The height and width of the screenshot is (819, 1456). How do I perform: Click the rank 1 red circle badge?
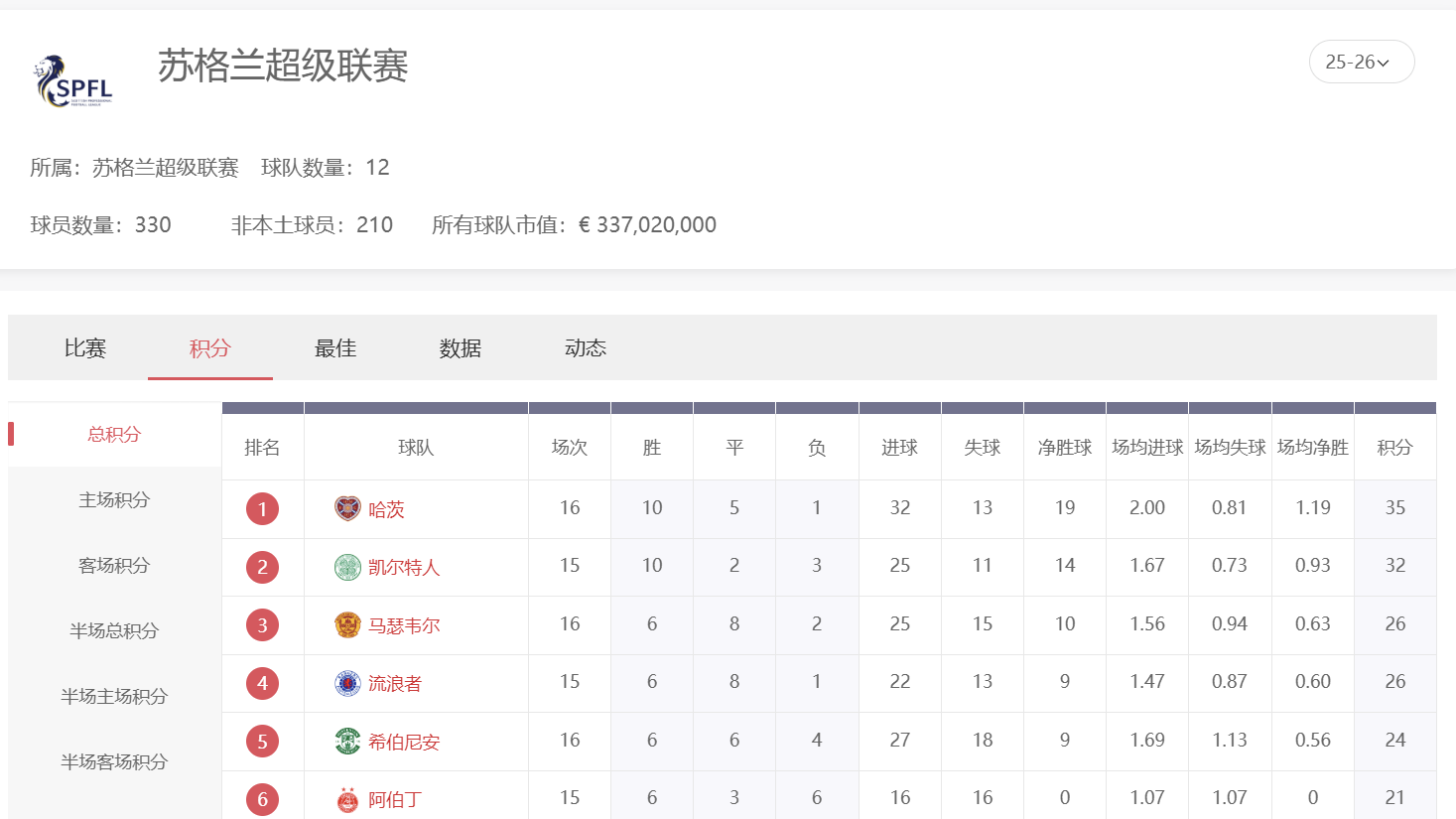262,509
